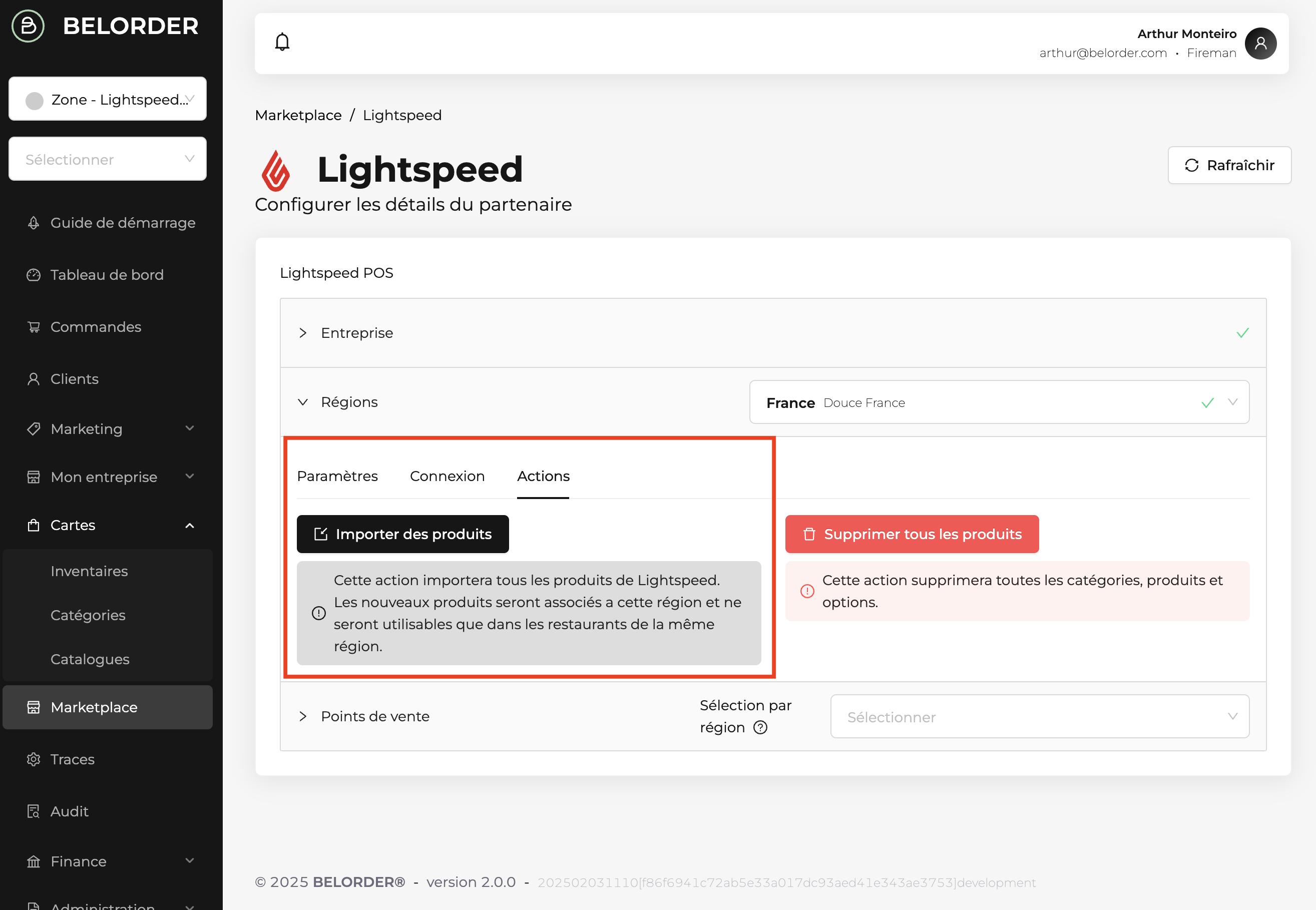
Task: Open the Audit page
Action: 108,811
